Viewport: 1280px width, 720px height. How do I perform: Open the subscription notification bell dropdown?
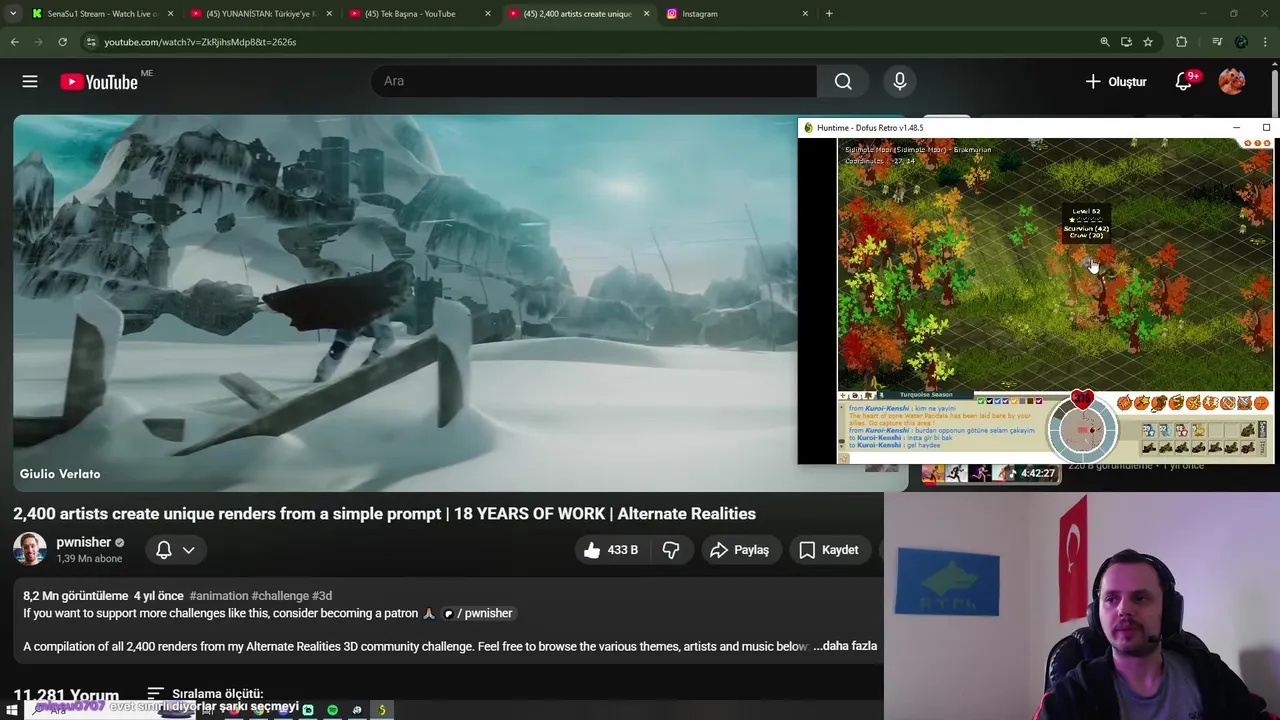coord(175,550)
